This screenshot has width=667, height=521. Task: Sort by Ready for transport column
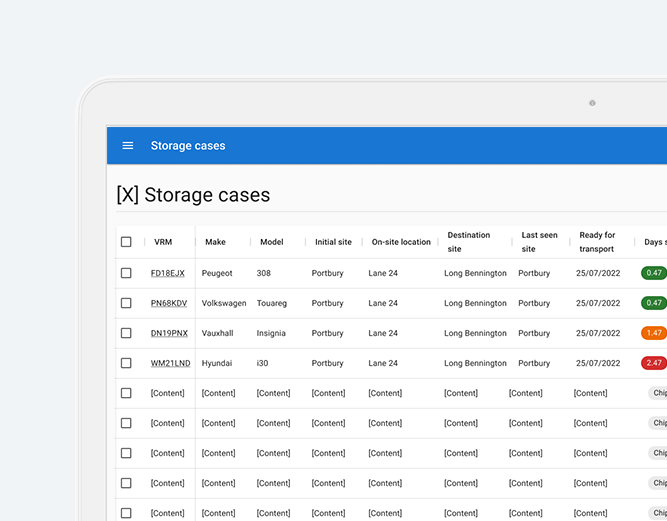point(597,242)
